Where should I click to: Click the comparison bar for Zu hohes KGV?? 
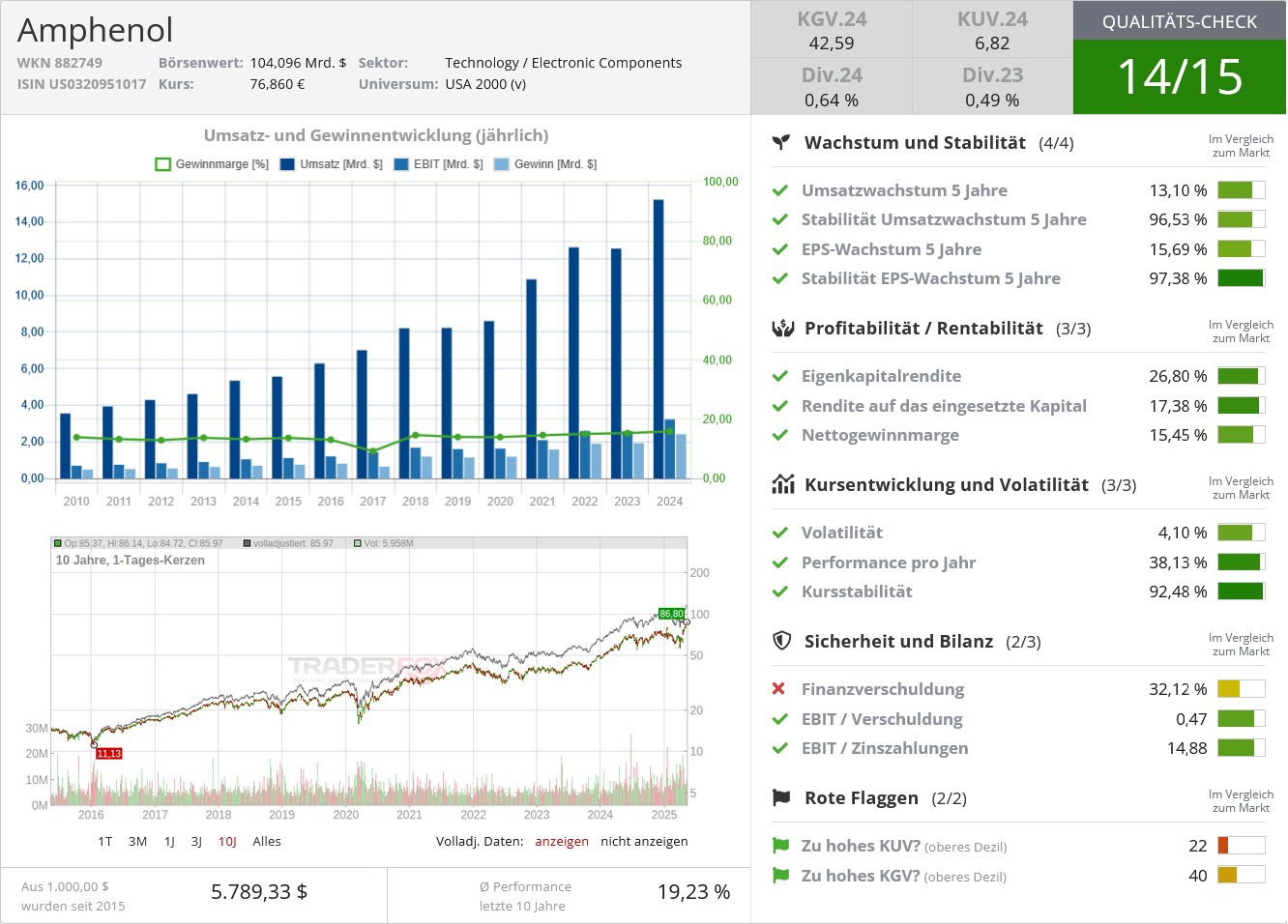coord(1242,876)
